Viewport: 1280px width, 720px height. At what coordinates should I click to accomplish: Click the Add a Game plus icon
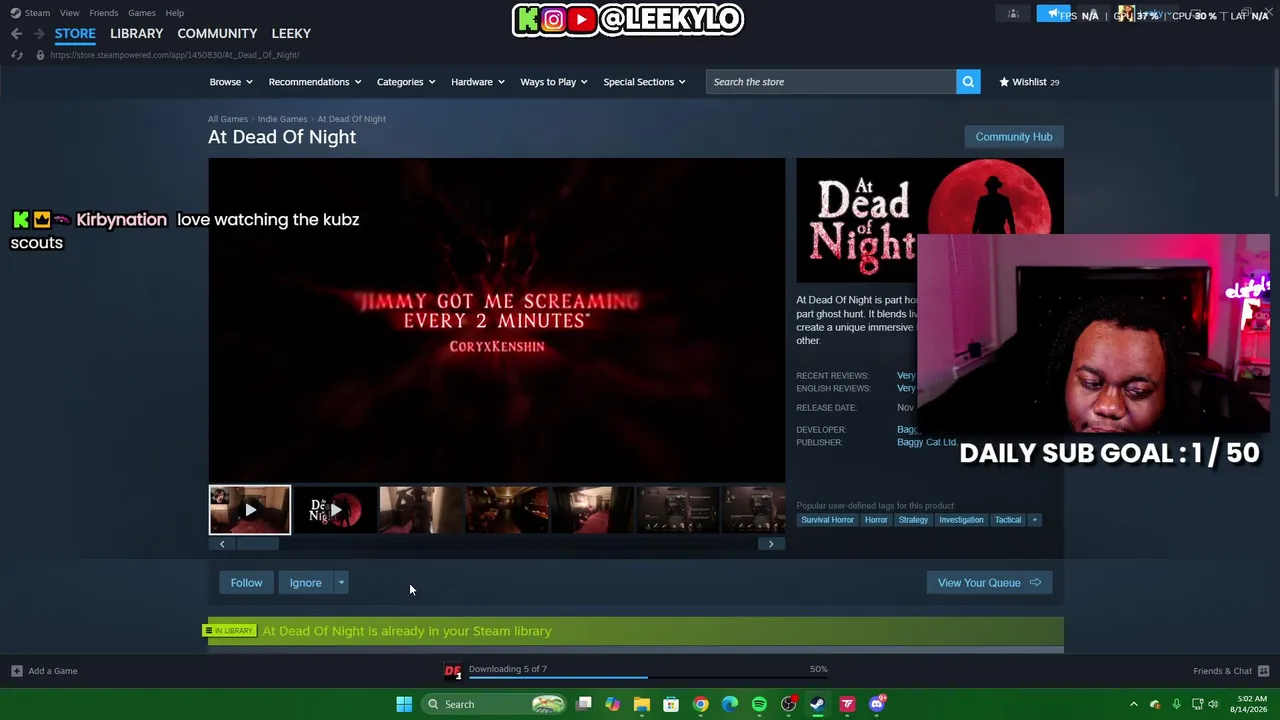(16, 671)
